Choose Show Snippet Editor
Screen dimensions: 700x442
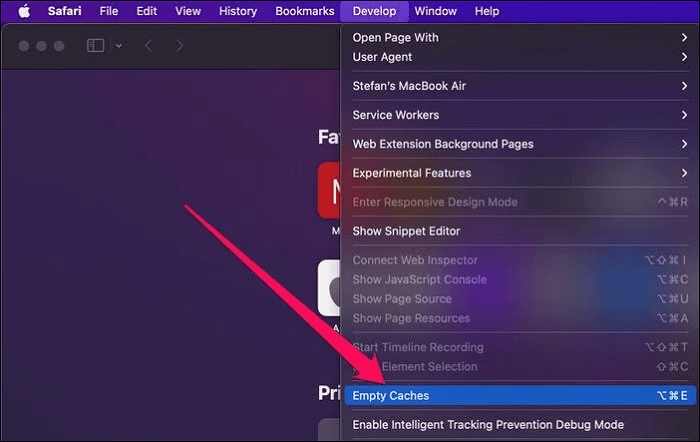point(520,231)
